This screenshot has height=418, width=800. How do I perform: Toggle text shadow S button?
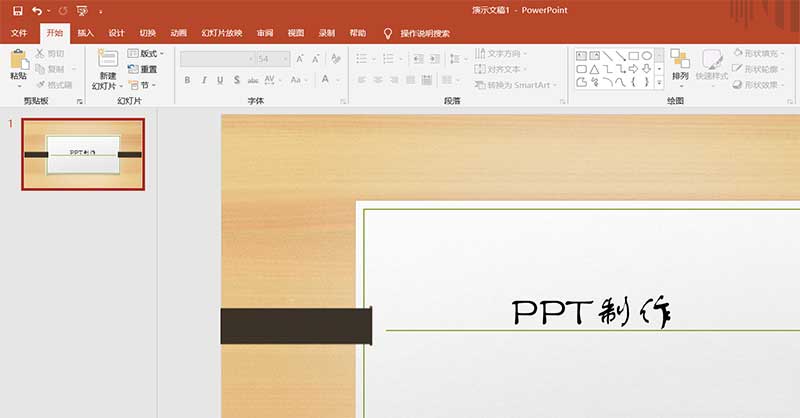(237, 80)
